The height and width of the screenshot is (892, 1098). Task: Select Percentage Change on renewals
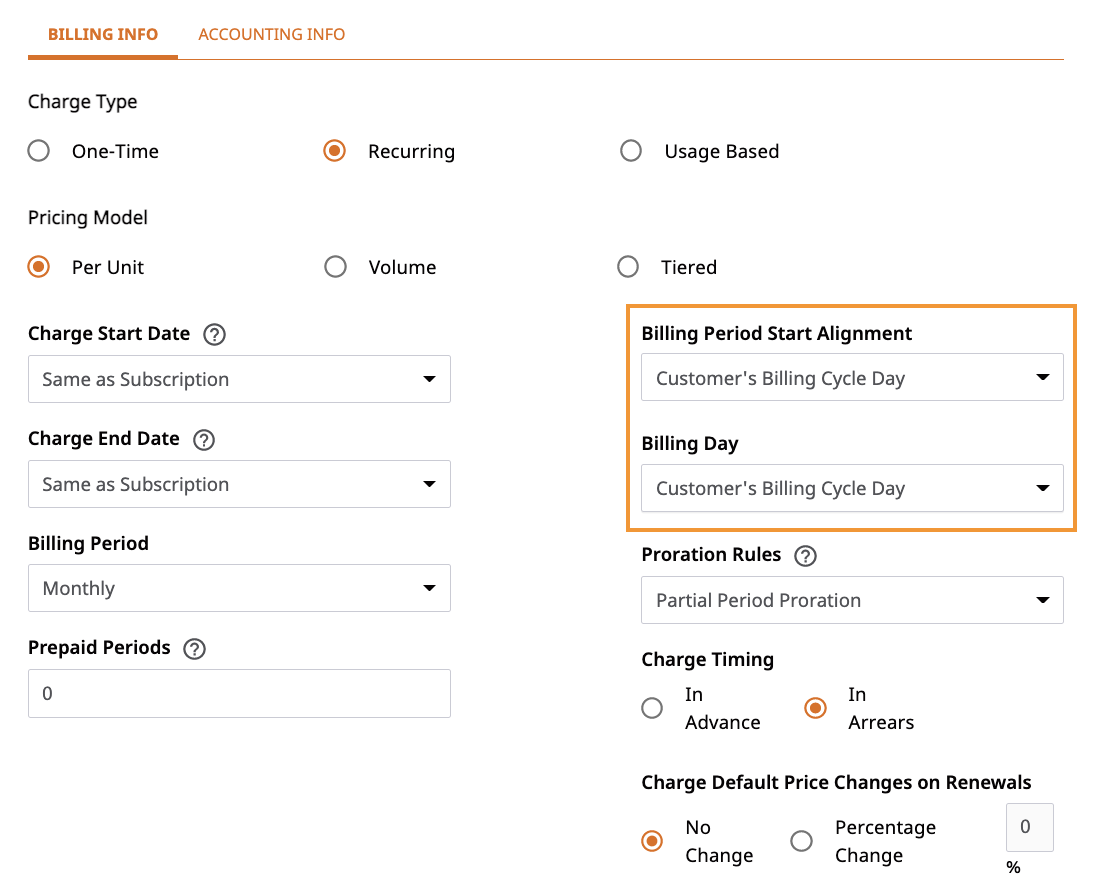click(801, 841)
